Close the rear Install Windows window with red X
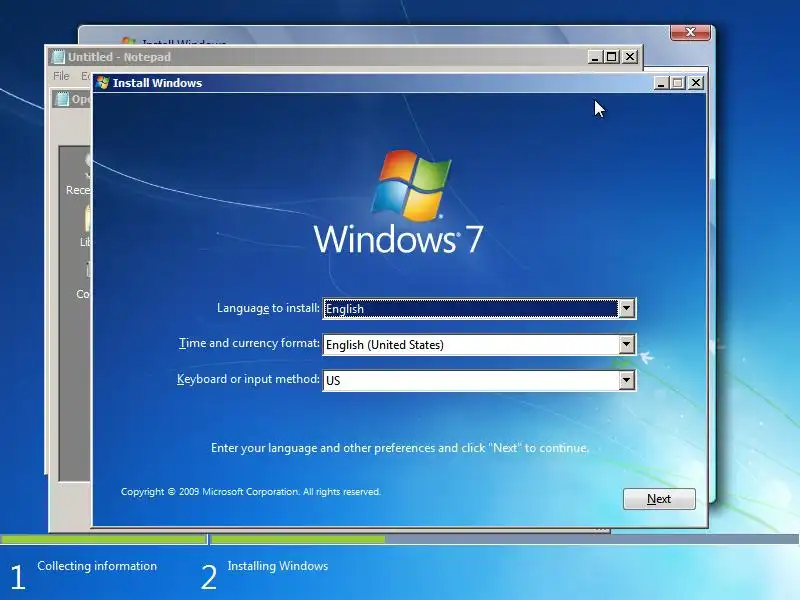Viewport: 800px width, 600px height. click(x=690, y=32)
